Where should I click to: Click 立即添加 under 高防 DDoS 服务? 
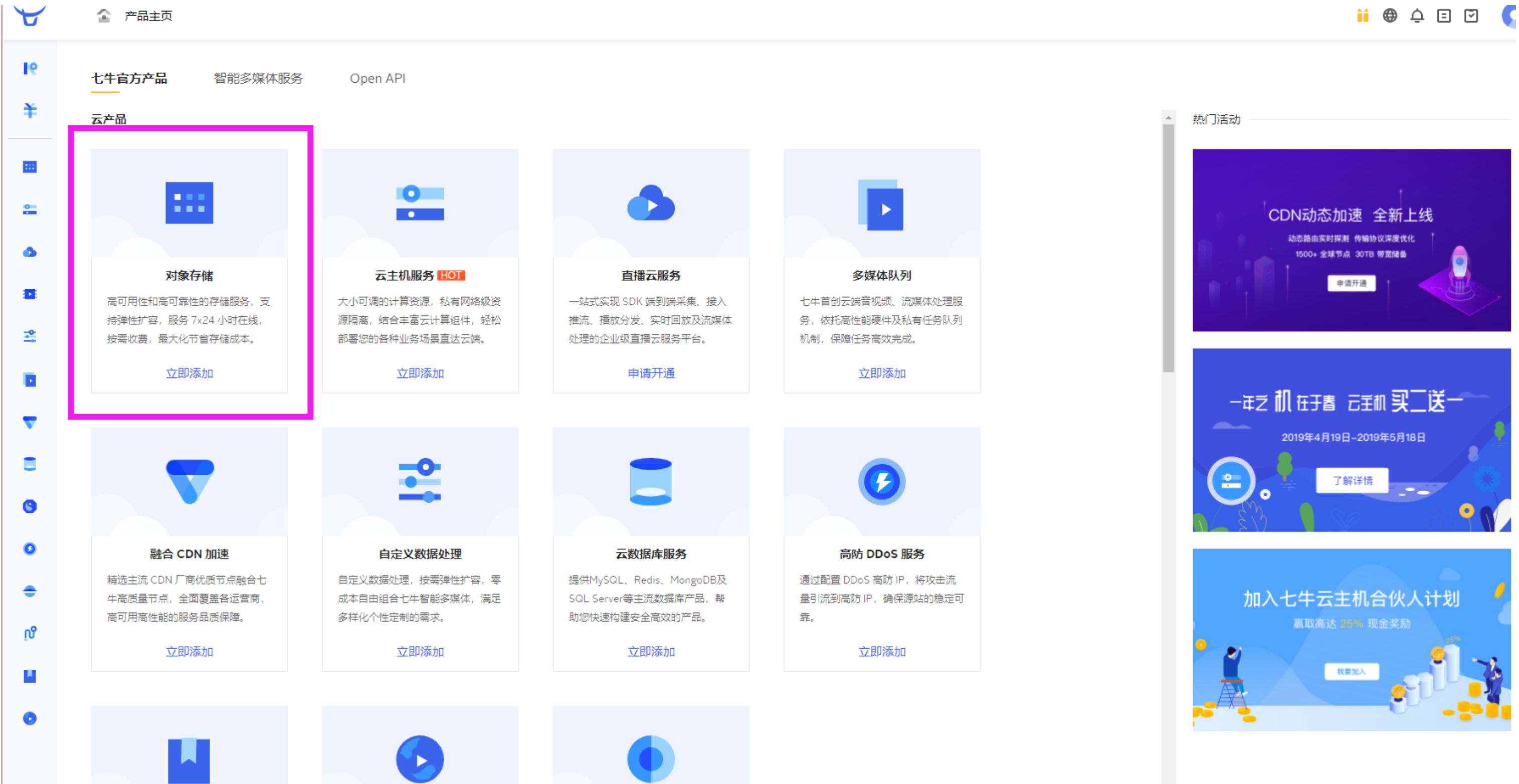tap(881, 651)
